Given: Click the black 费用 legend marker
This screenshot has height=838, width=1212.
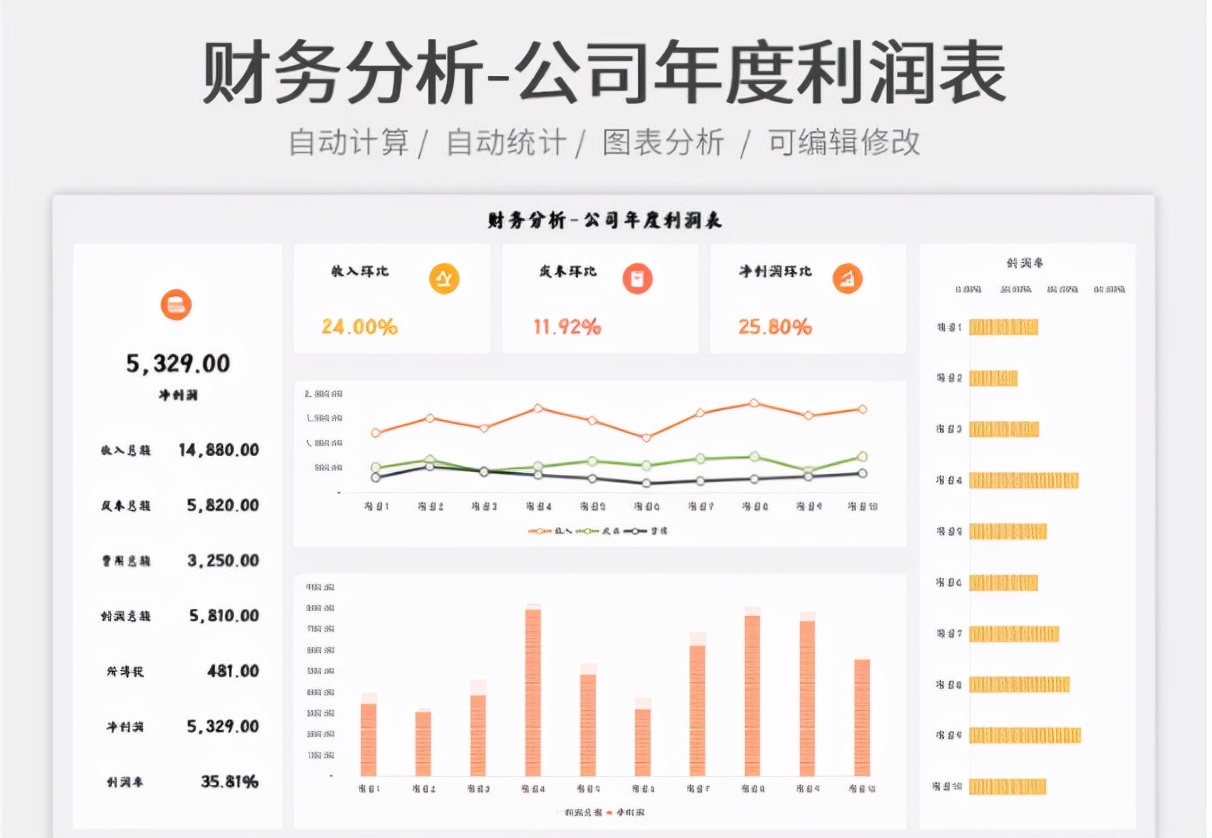Looking at the screenshot, I should [x=633, y=530].
